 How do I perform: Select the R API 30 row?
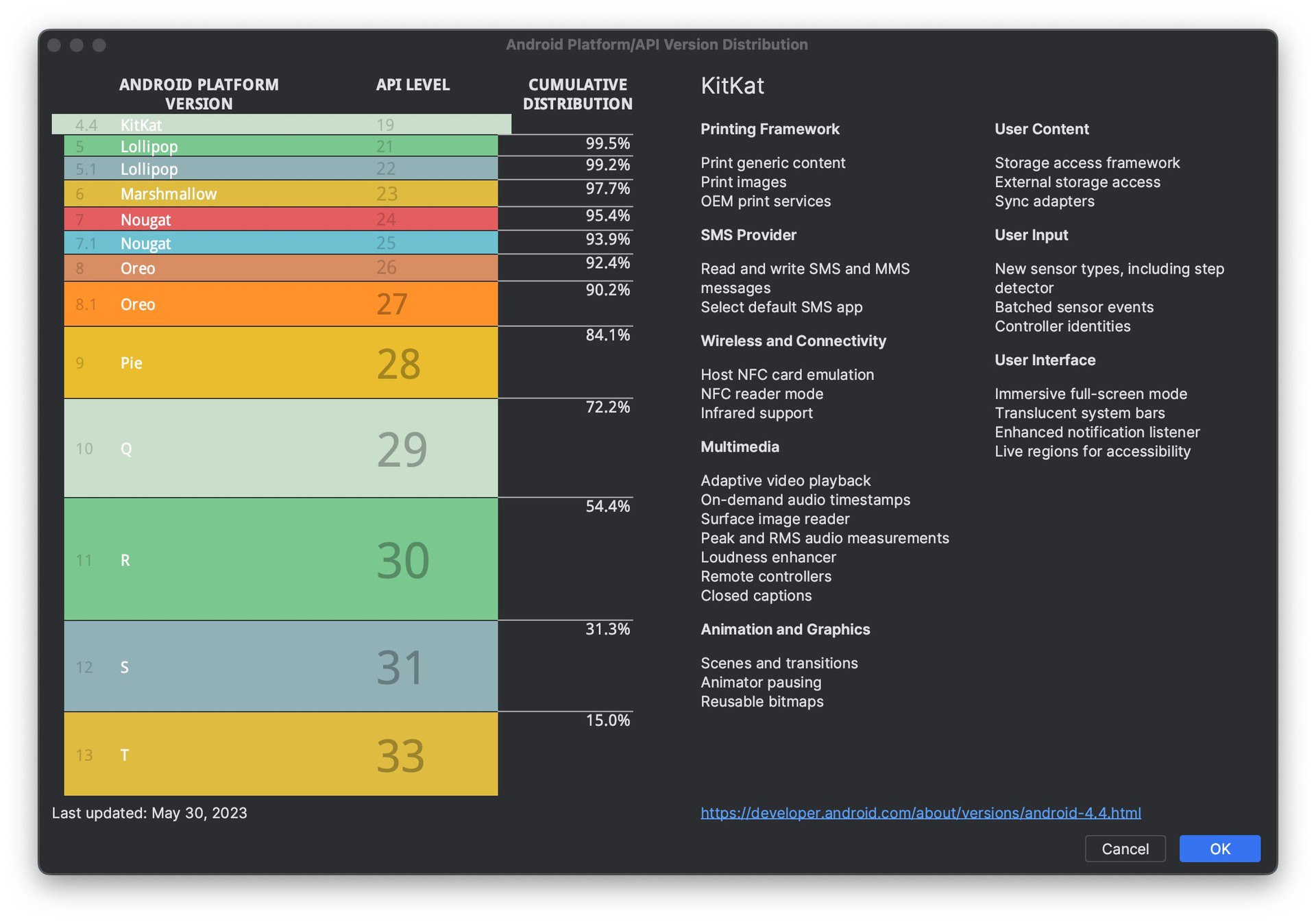click(x=281, y=559)
